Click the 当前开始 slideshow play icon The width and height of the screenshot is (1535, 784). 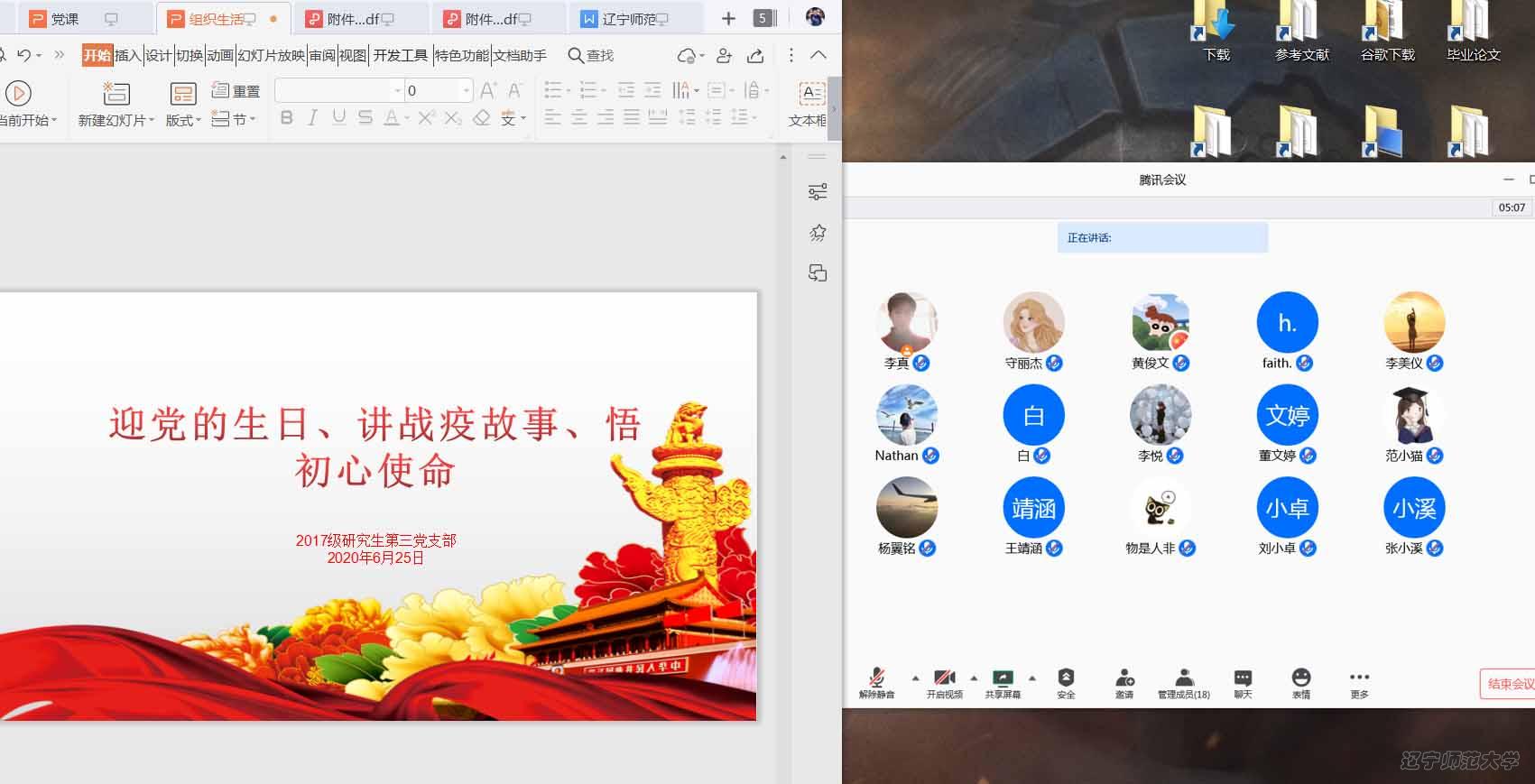tap(18, 94)
